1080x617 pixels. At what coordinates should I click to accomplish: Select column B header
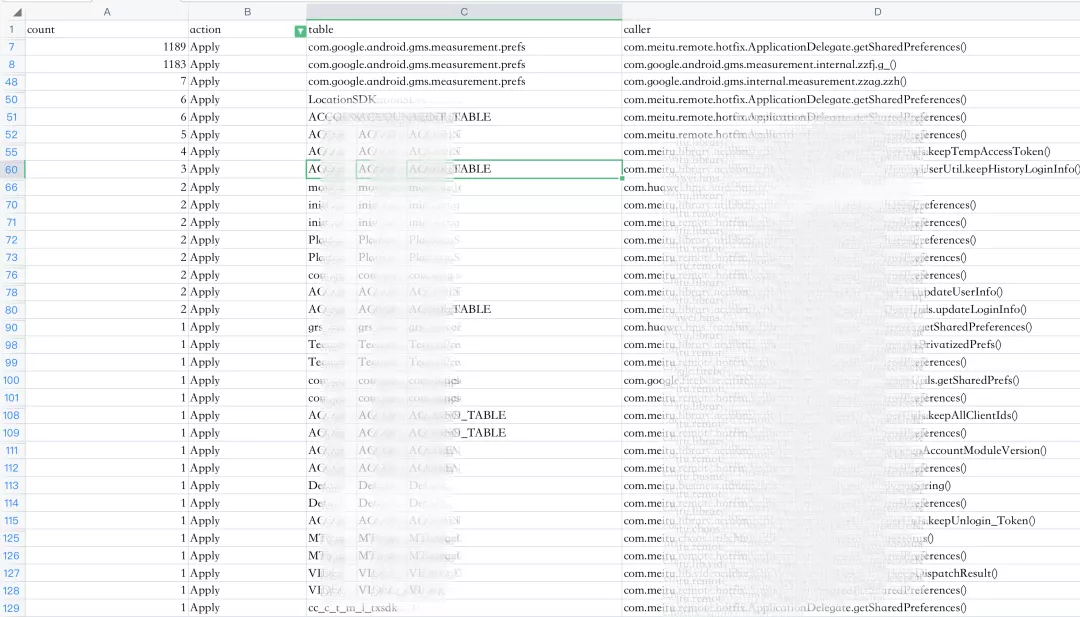pos(247,12)
